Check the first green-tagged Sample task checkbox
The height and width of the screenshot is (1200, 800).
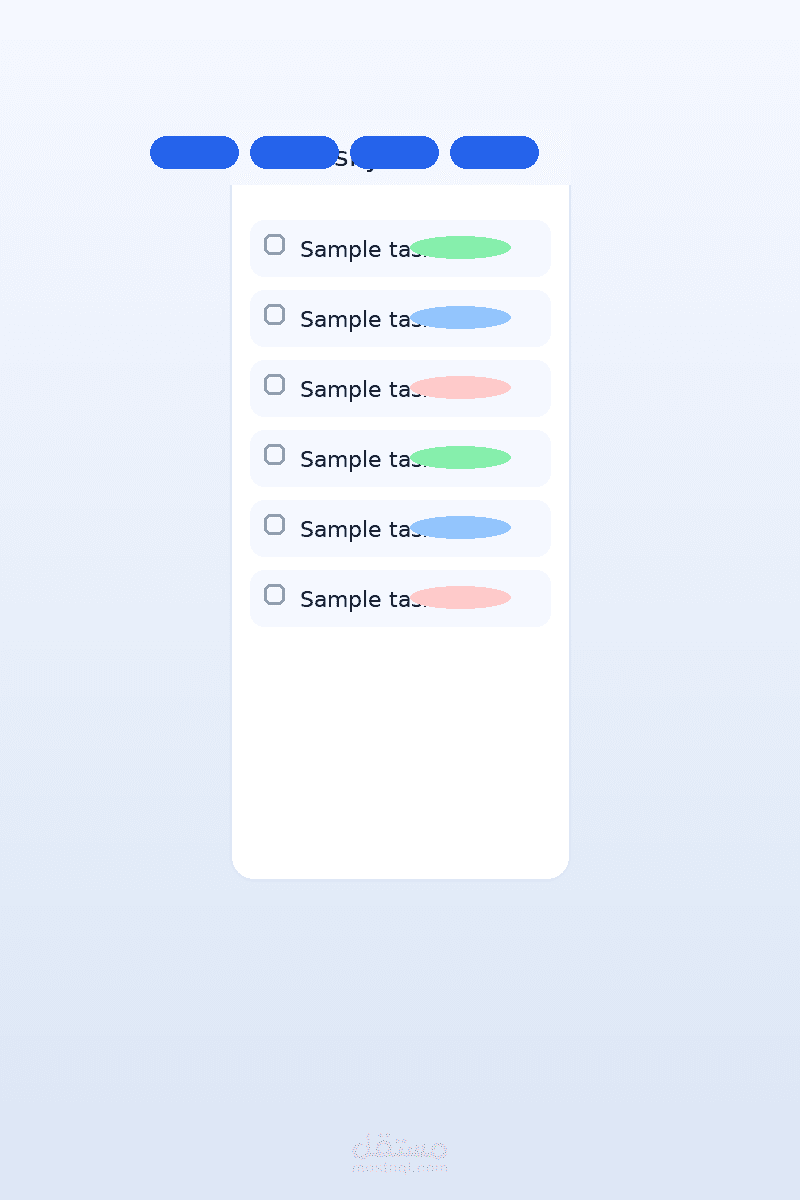click(x=274, y=245)
